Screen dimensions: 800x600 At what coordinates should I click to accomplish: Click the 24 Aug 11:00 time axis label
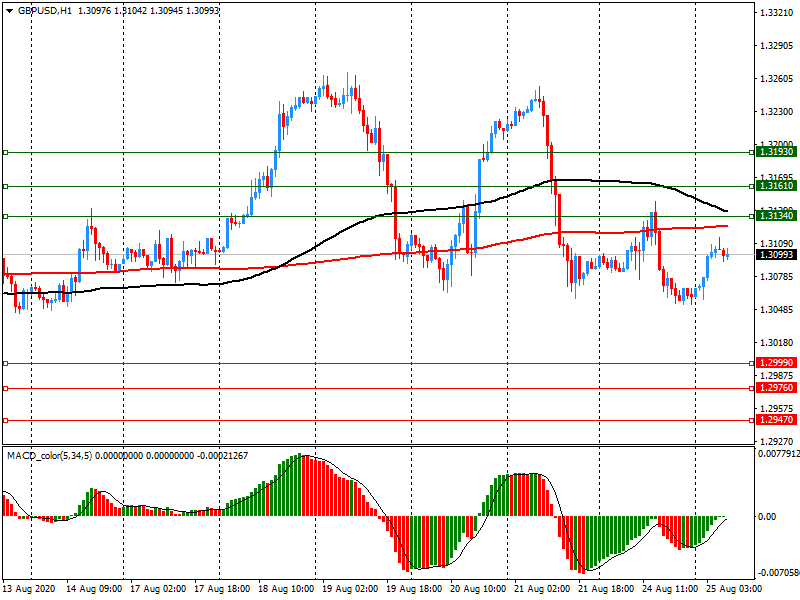click(670, 589)
